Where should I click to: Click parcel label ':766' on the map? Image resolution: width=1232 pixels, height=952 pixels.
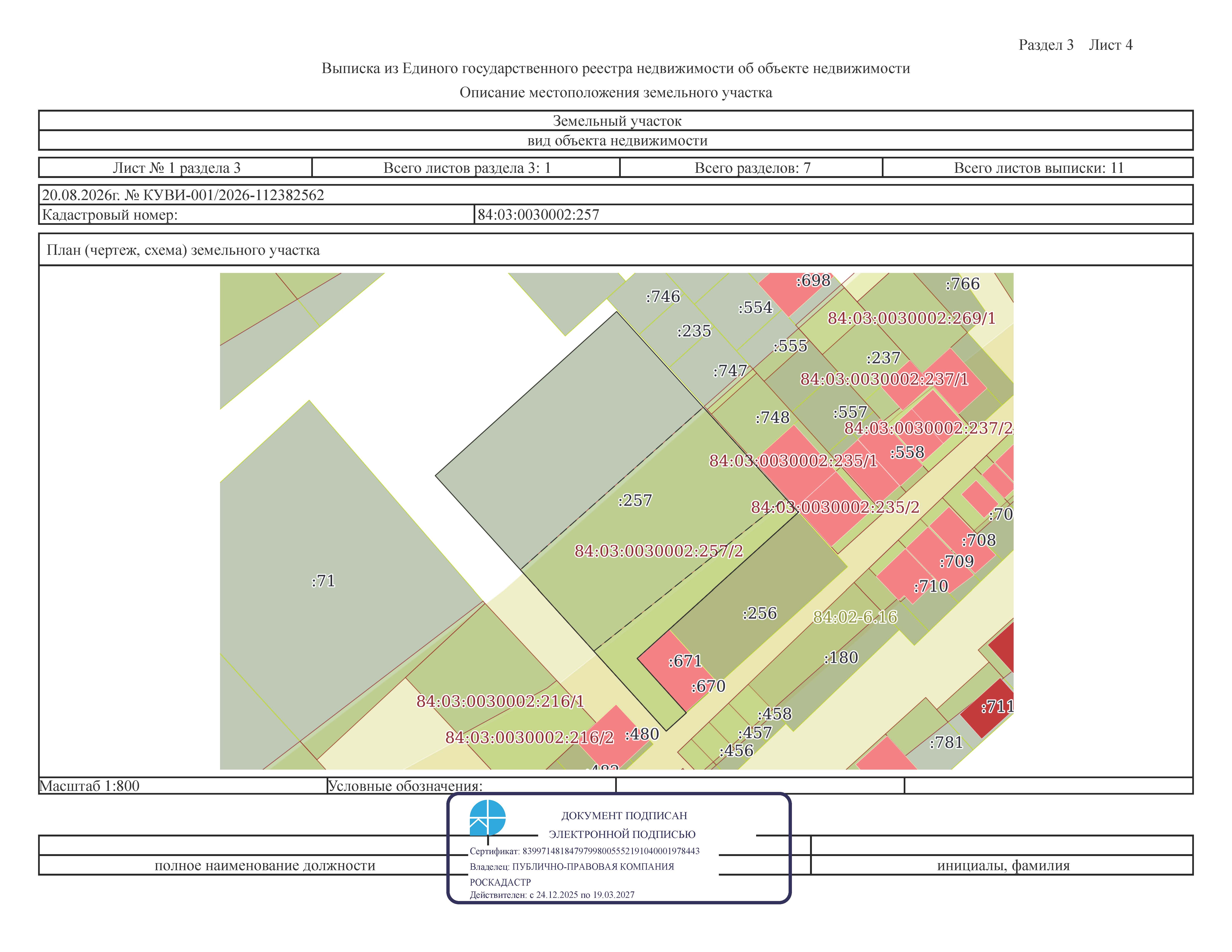[x=962, y=284]
